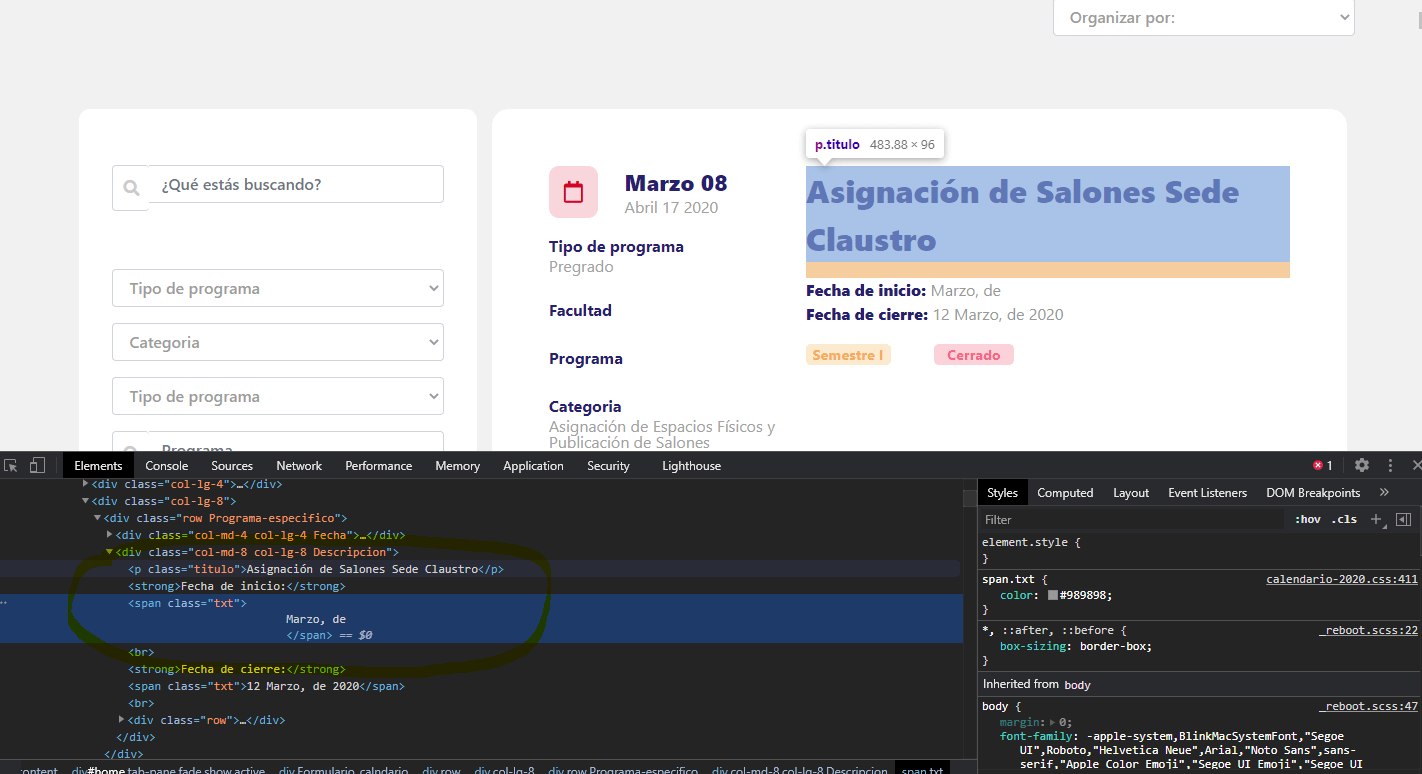Toggle the :hov element state panel
Viewport: 1422px width, 774px height.
click(x=1308, y=519)
